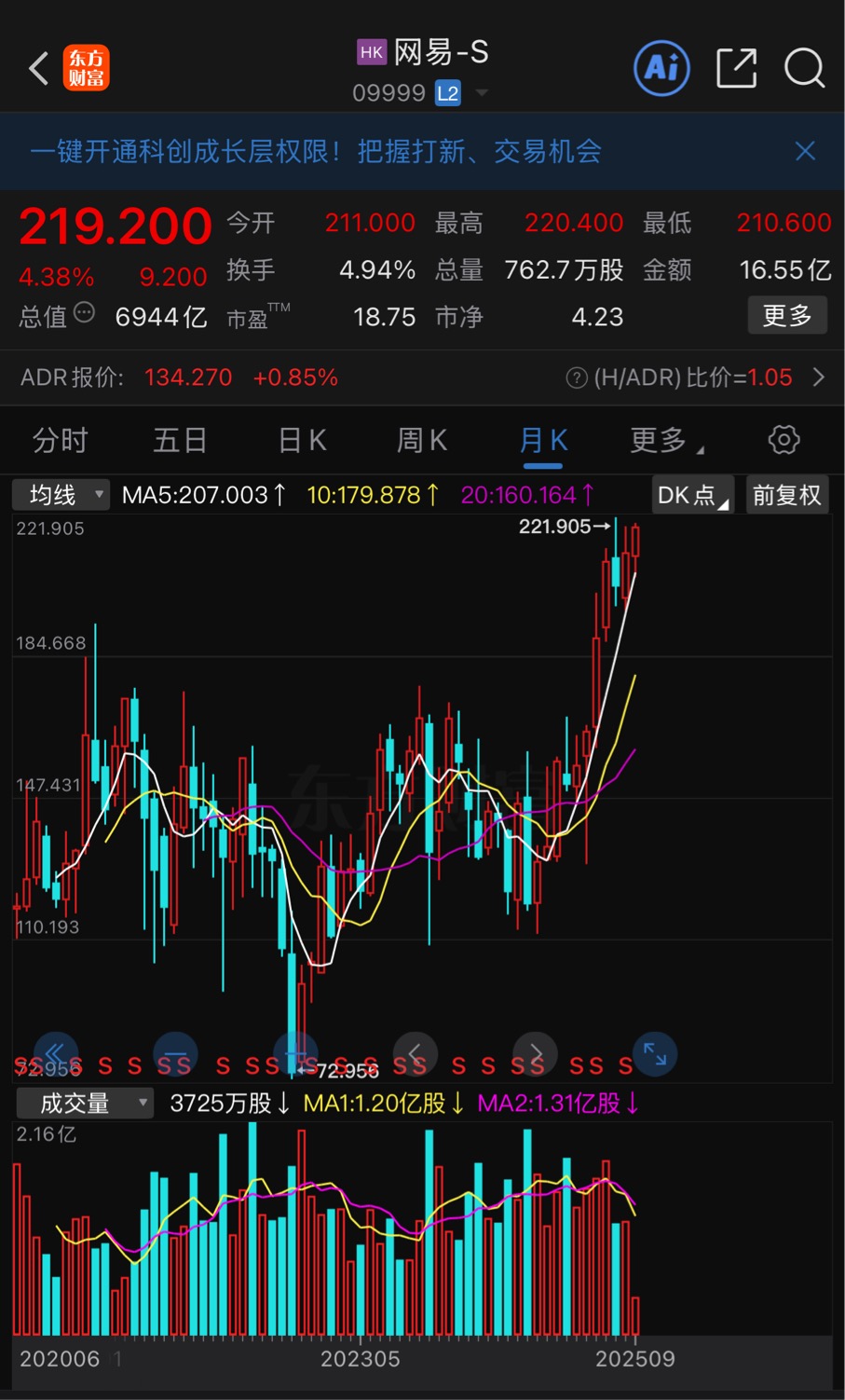Tap the 前复权 adjustment button
The height and width of the screenshot is (1400, 845).
pyautogui.click(x=787, y=495)
